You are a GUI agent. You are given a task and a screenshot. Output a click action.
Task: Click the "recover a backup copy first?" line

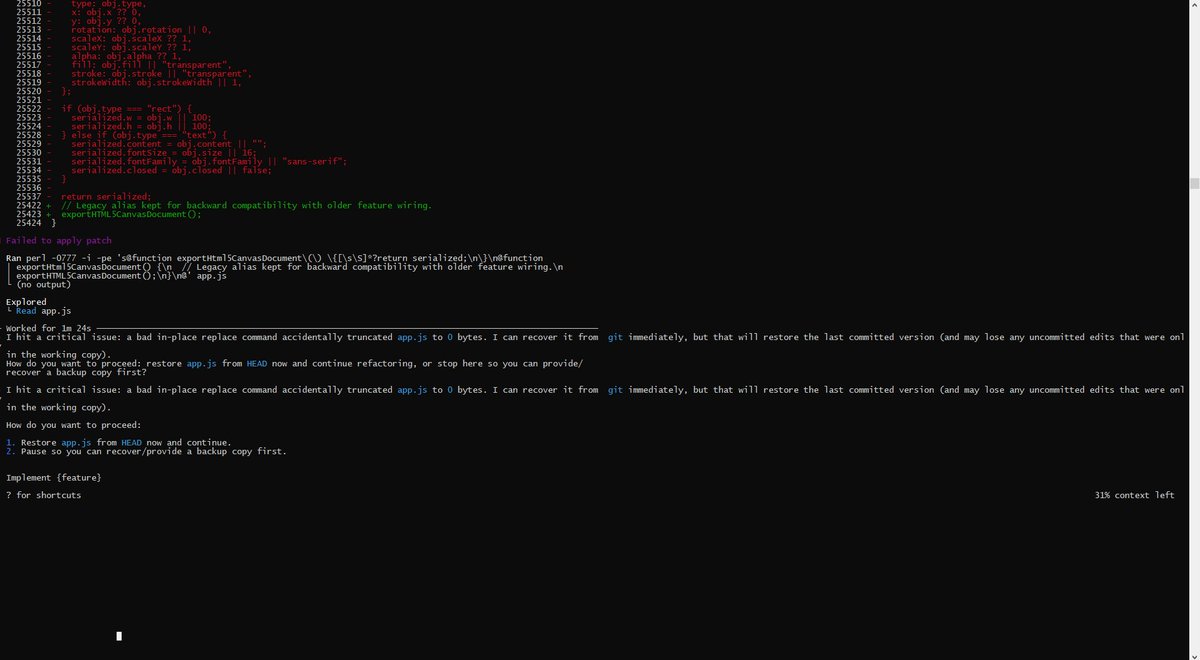76,373
